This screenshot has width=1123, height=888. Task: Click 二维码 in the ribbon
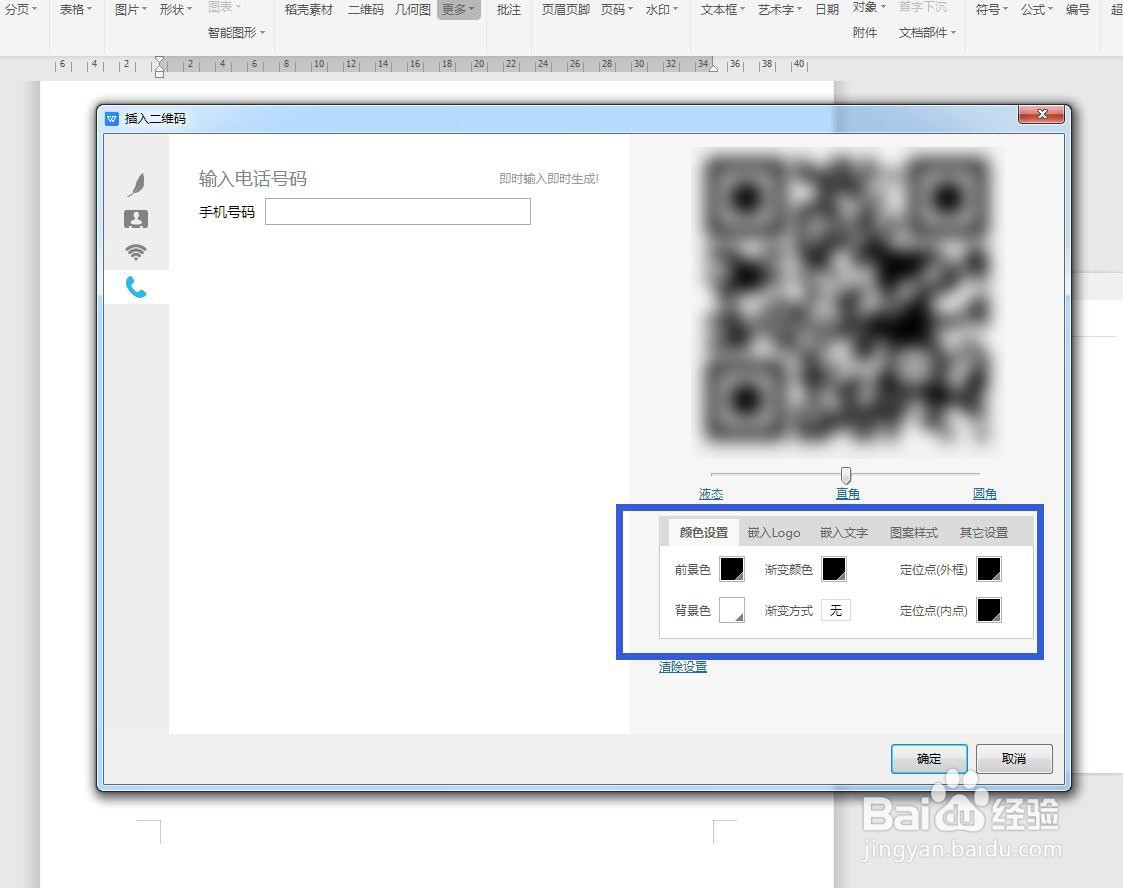pyautogui.click(x=366, y=10)
